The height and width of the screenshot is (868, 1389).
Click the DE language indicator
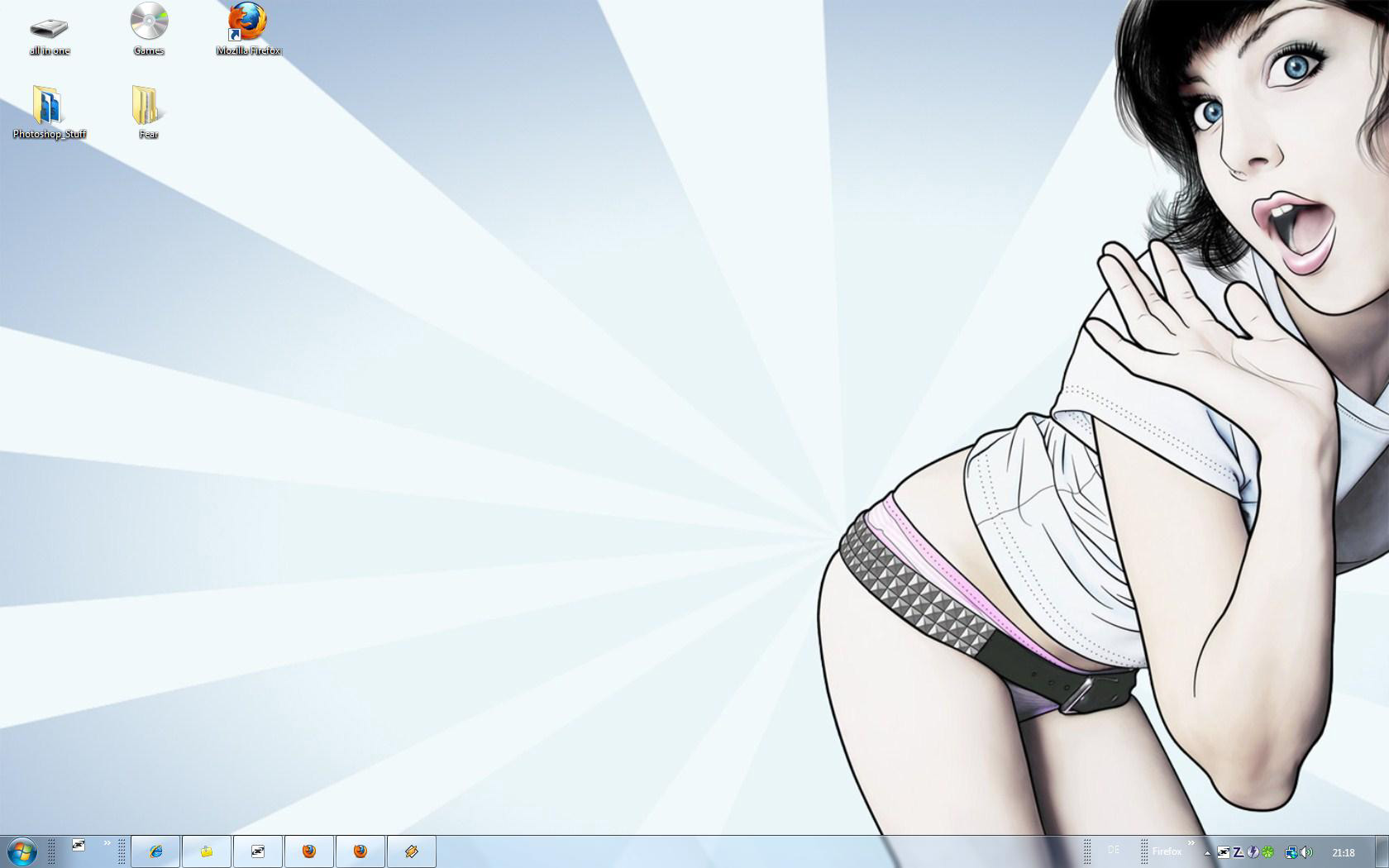(x=1114, y=850)
